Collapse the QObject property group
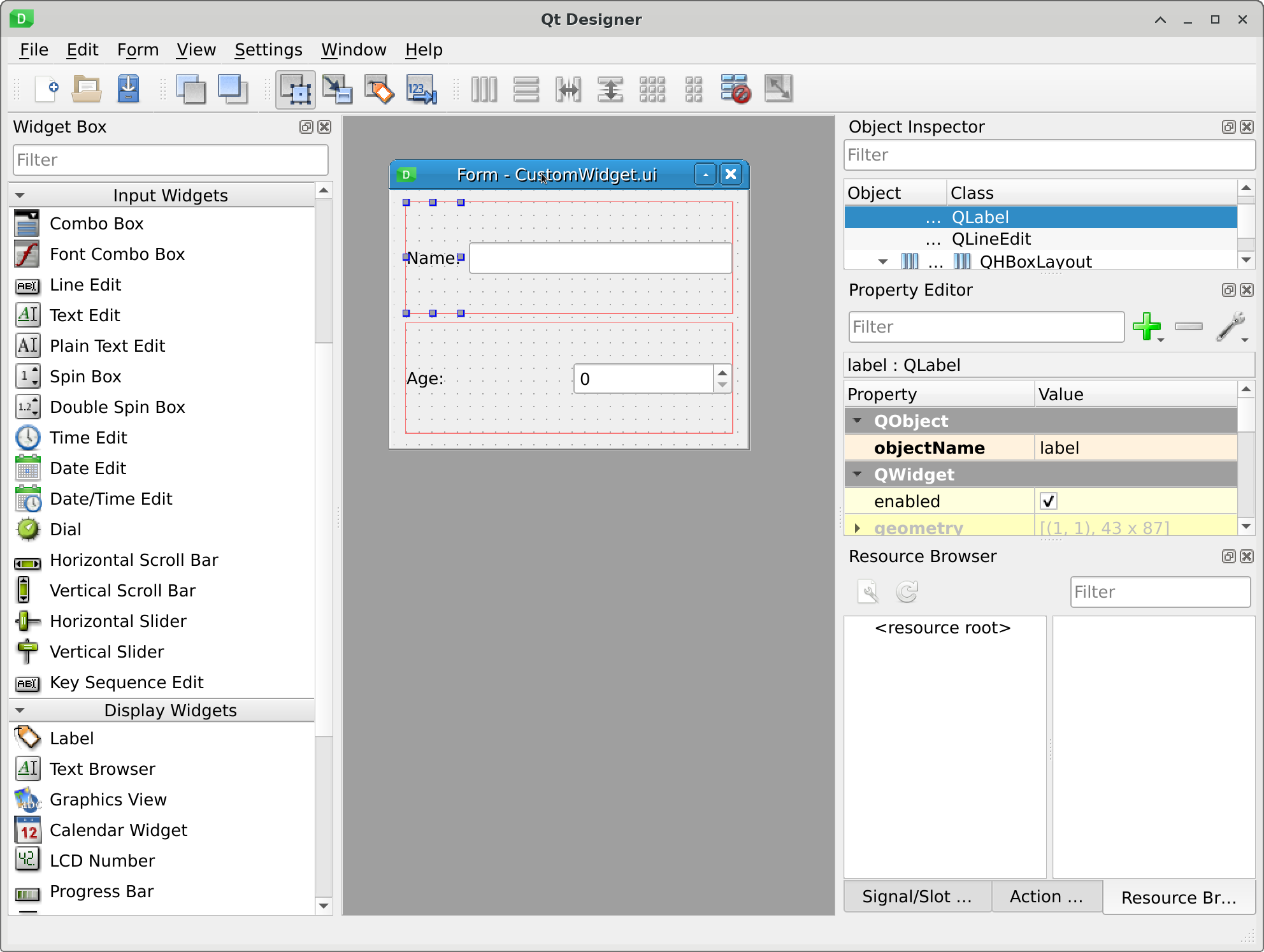This screenshot has width=1264, height=952. [858, 421]
